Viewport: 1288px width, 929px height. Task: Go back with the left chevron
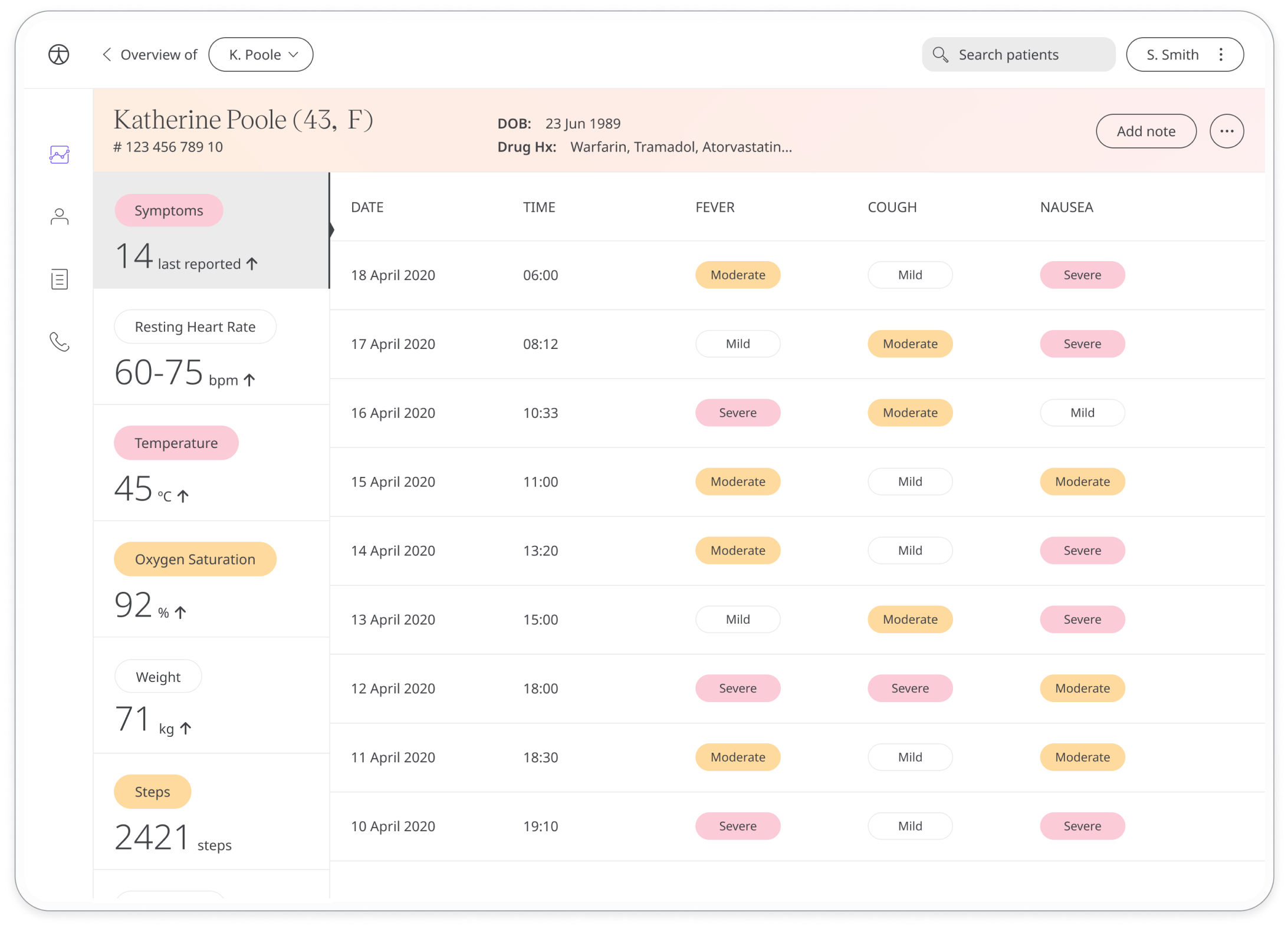pos(107,55)
